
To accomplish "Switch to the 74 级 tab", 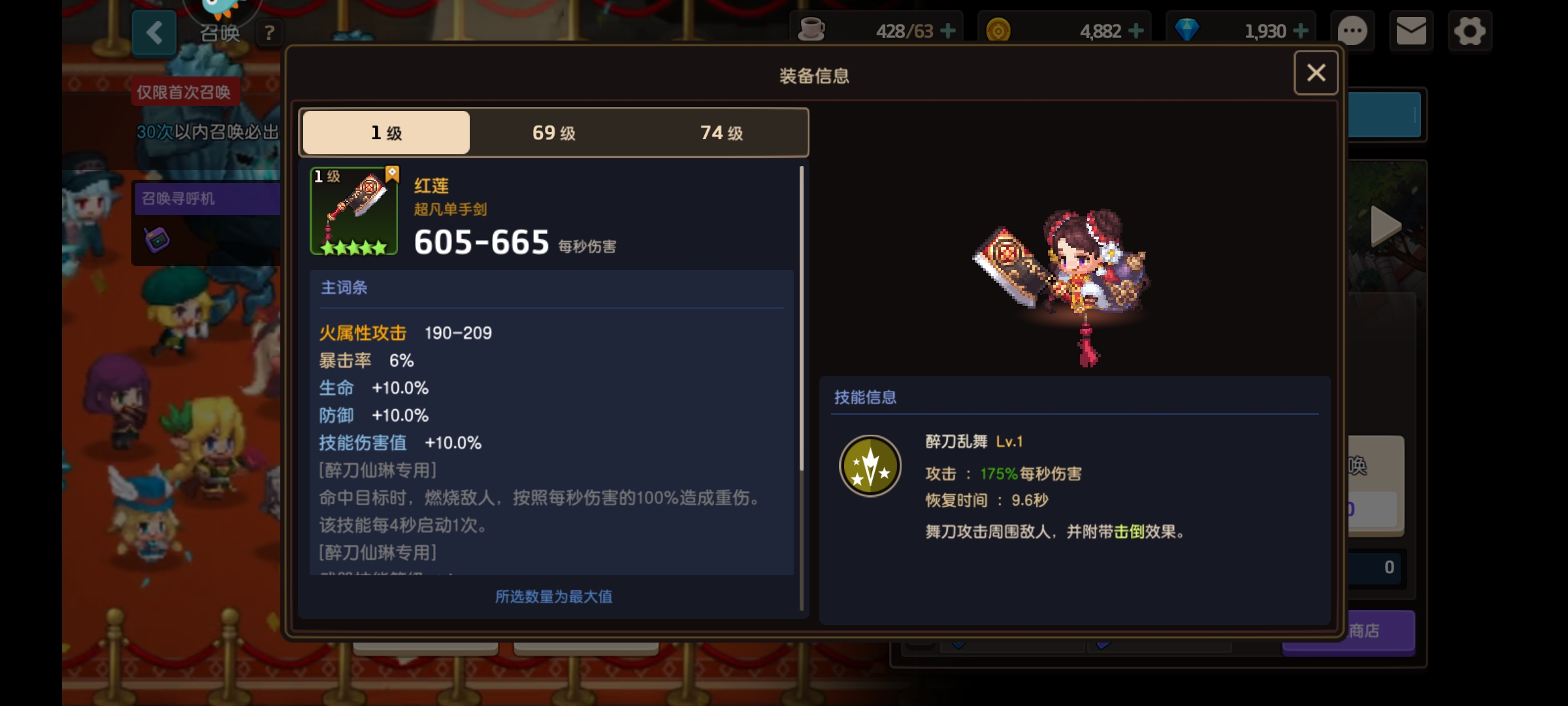I will (x=722, y=133).
